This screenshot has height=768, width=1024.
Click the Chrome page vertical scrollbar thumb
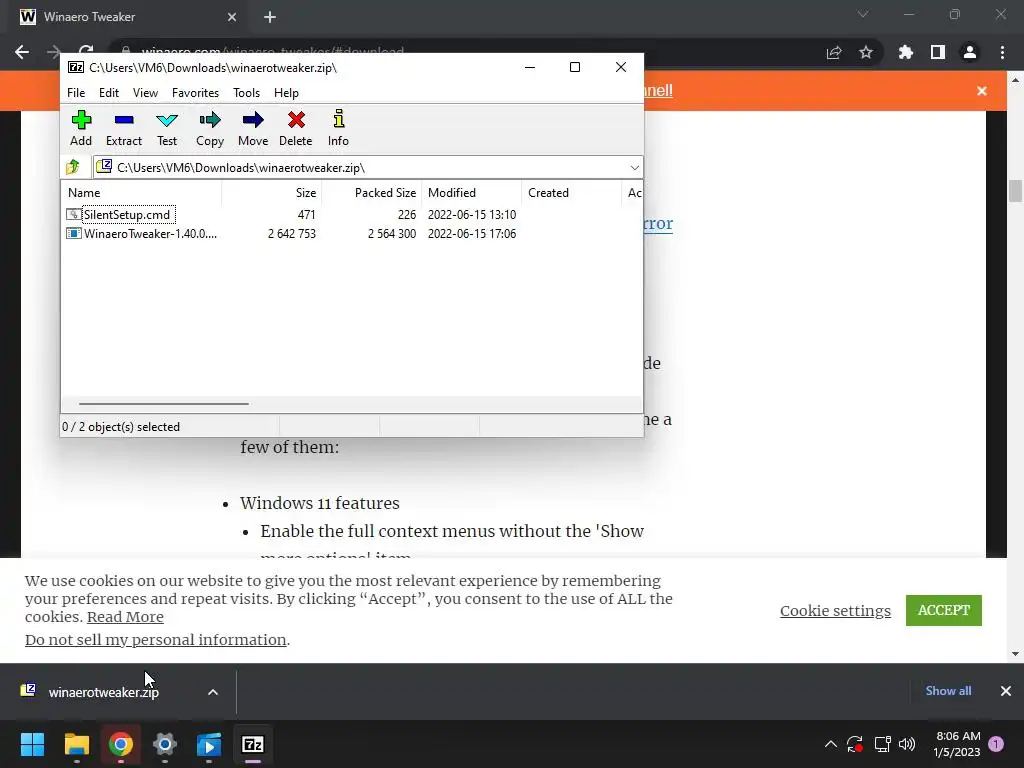coord(1015,191)
